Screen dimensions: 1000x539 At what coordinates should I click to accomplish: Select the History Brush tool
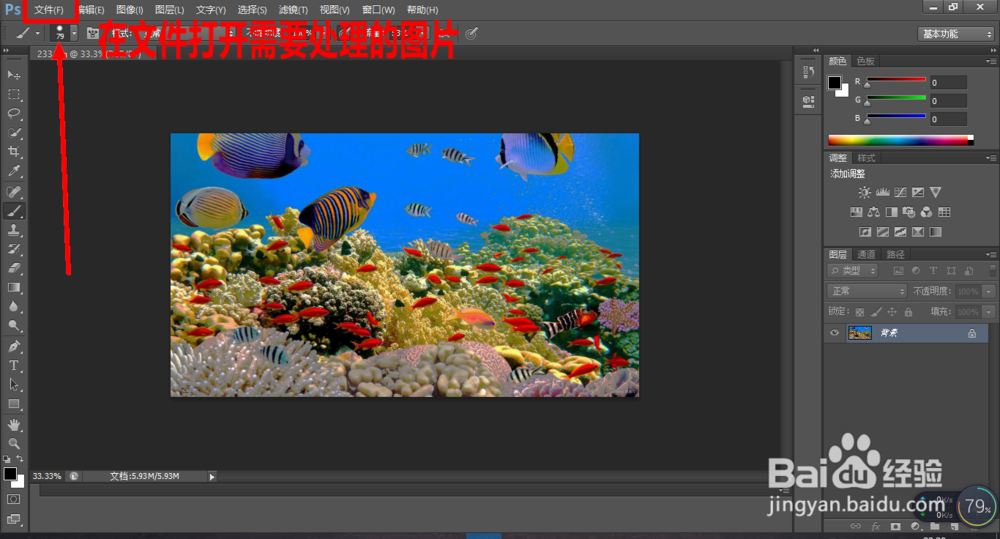[14, 249]
